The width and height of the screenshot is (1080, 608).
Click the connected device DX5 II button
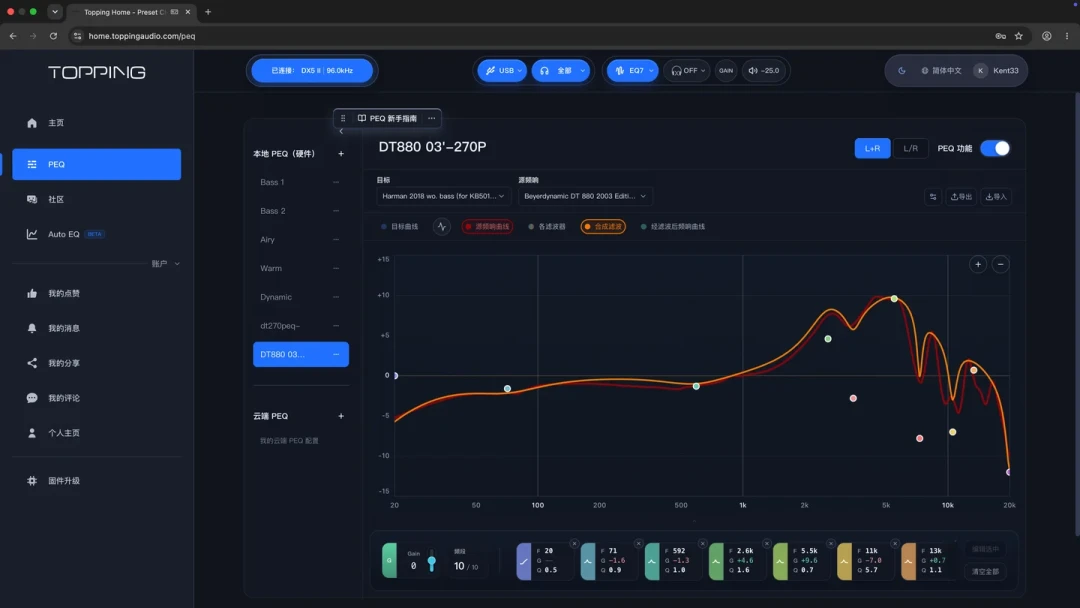coord(312,70)
